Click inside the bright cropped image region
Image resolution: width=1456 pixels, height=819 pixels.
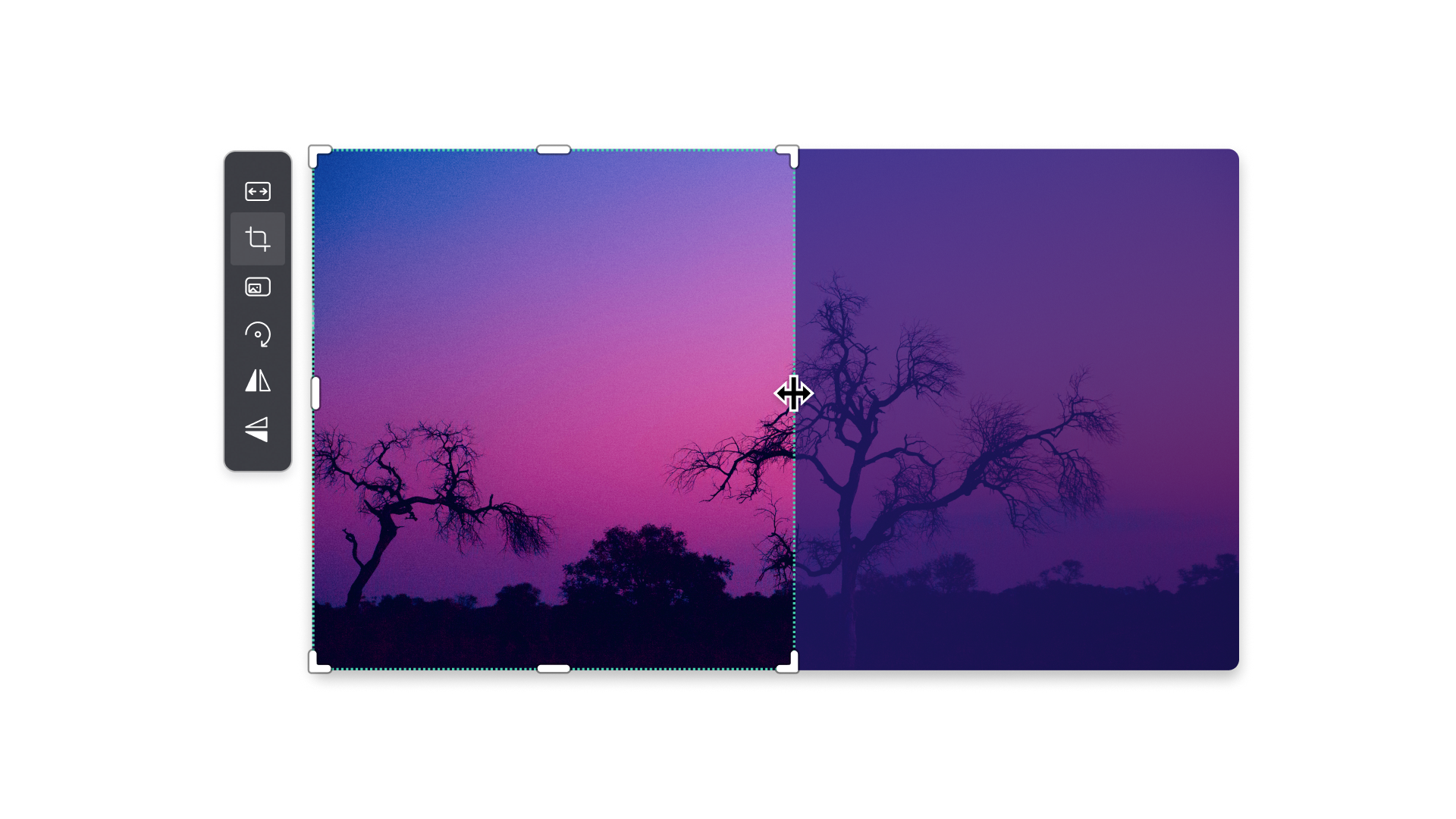pyautogui.click(x=554, y=409)
